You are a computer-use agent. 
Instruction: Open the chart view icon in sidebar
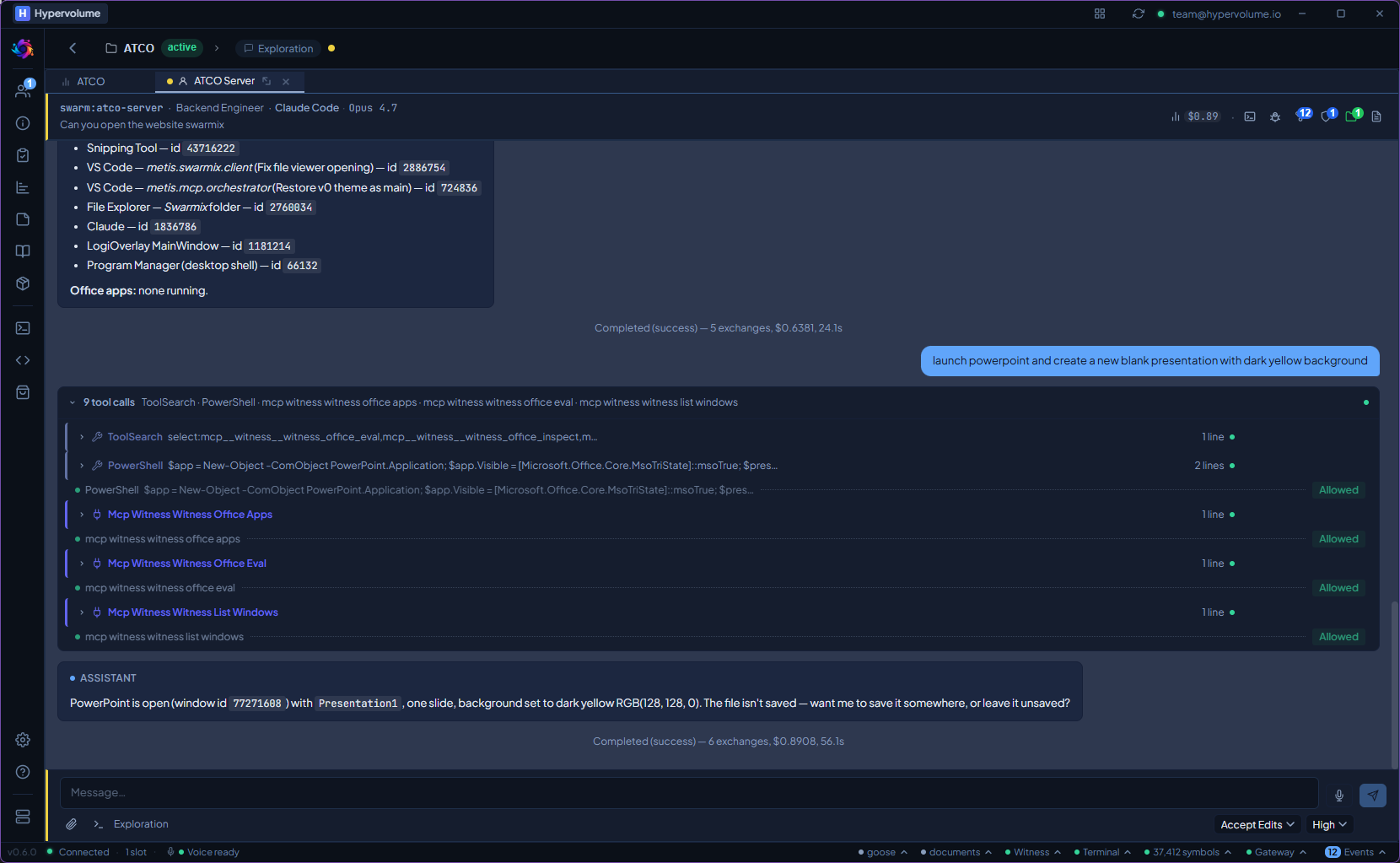click(x=23, y=187)
